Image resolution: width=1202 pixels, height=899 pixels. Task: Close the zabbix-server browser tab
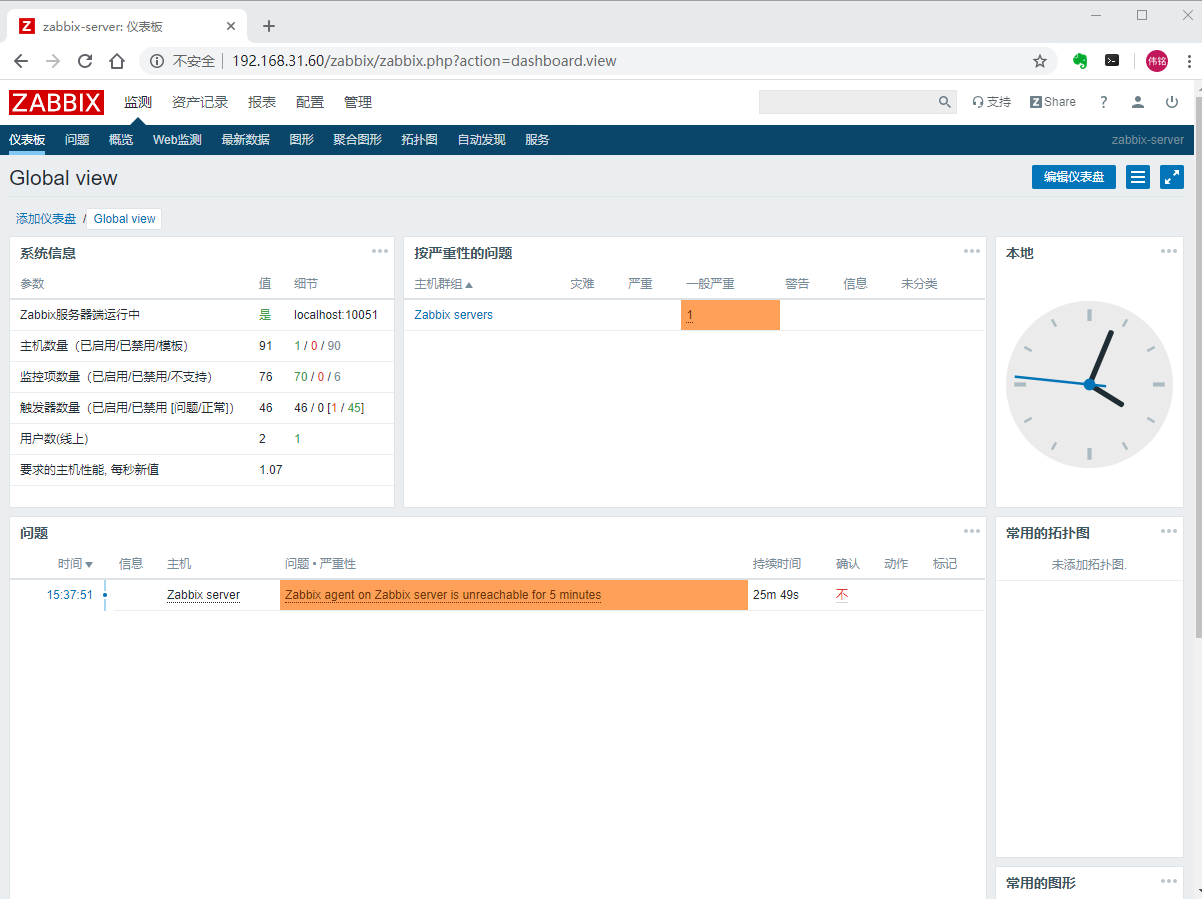click(230, 26)
